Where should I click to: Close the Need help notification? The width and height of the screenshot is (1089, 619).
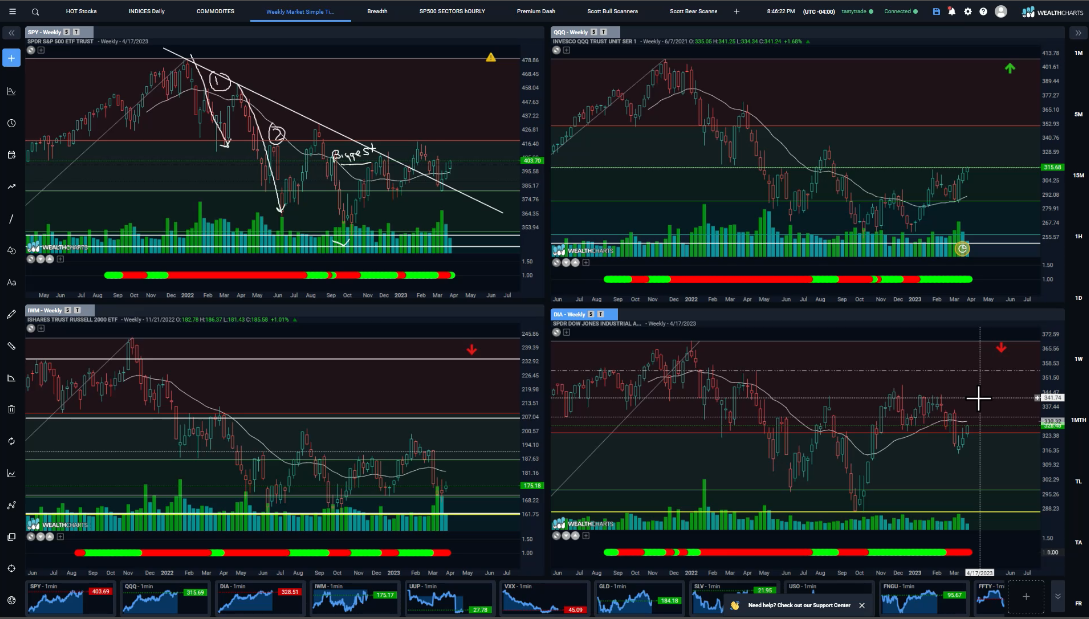(x=862, y=605)
